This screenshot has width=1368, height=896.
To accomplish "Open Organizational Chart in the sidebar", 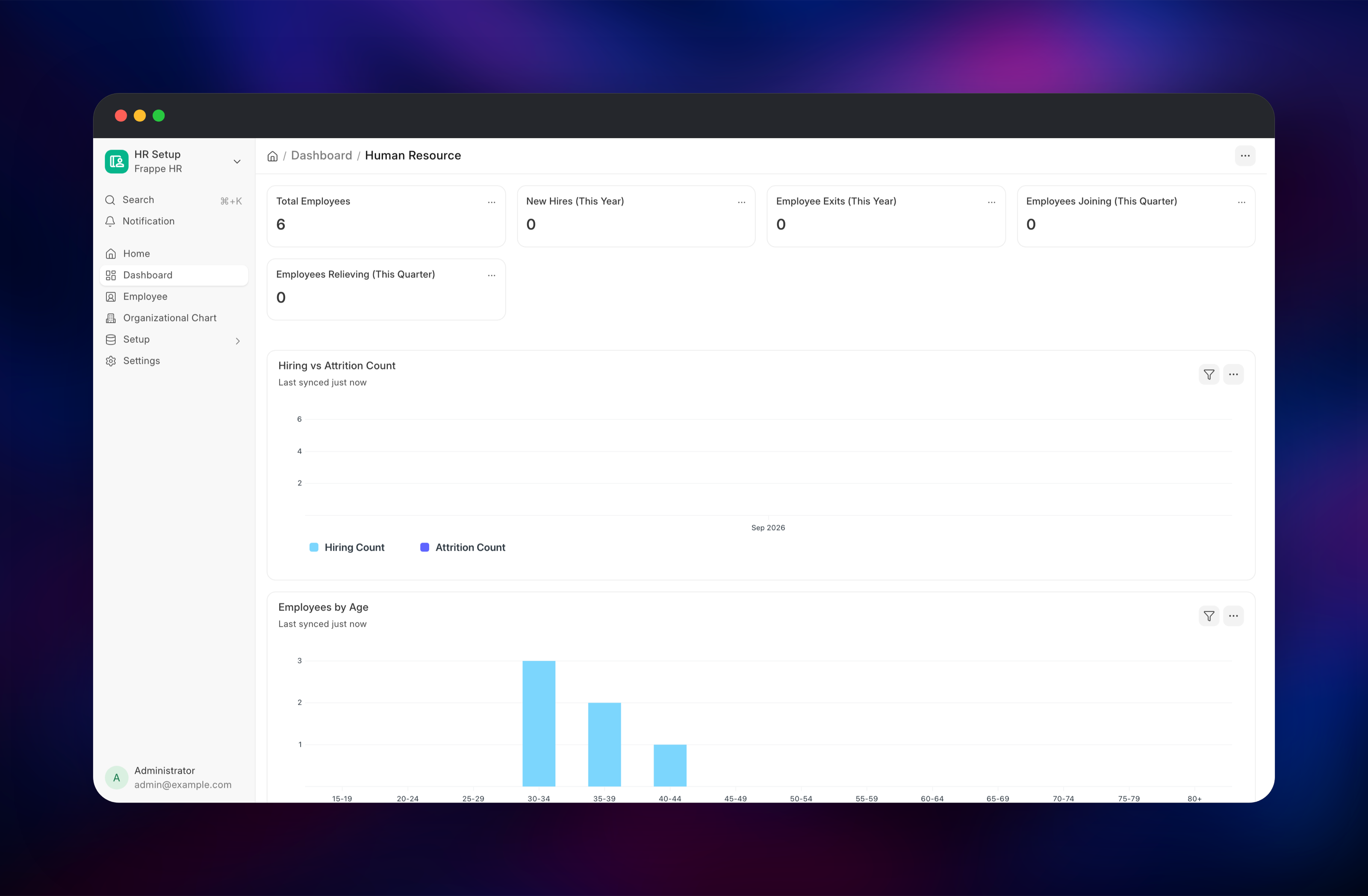I will pyautogui.click(x=174, y=318).
